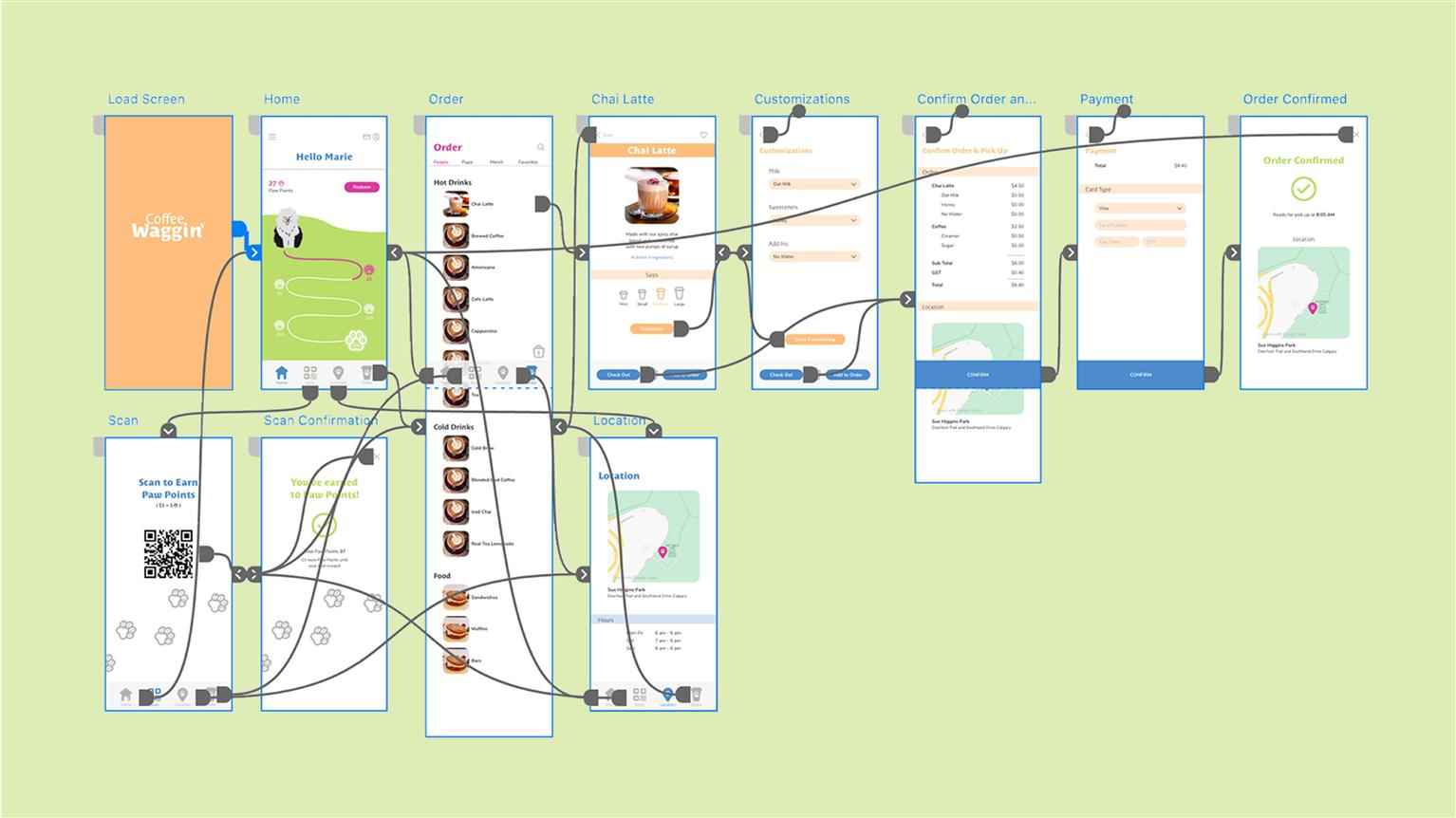1456x818 pixels.
Task: Click Check Out button on Customizations artboard
Action: point(781,375)
